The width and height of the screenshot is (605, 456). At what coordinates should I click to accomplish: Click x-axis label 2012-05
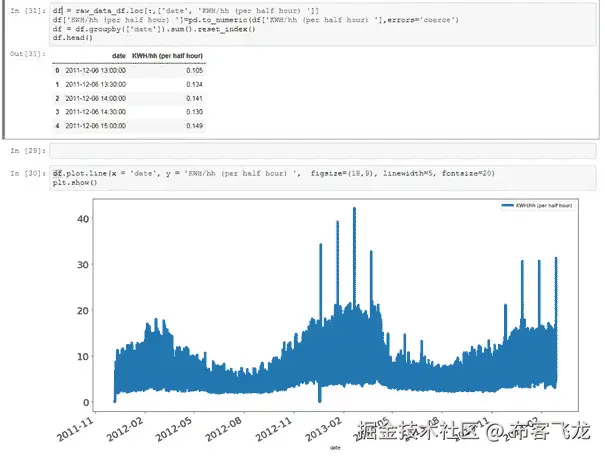(174, 429)
